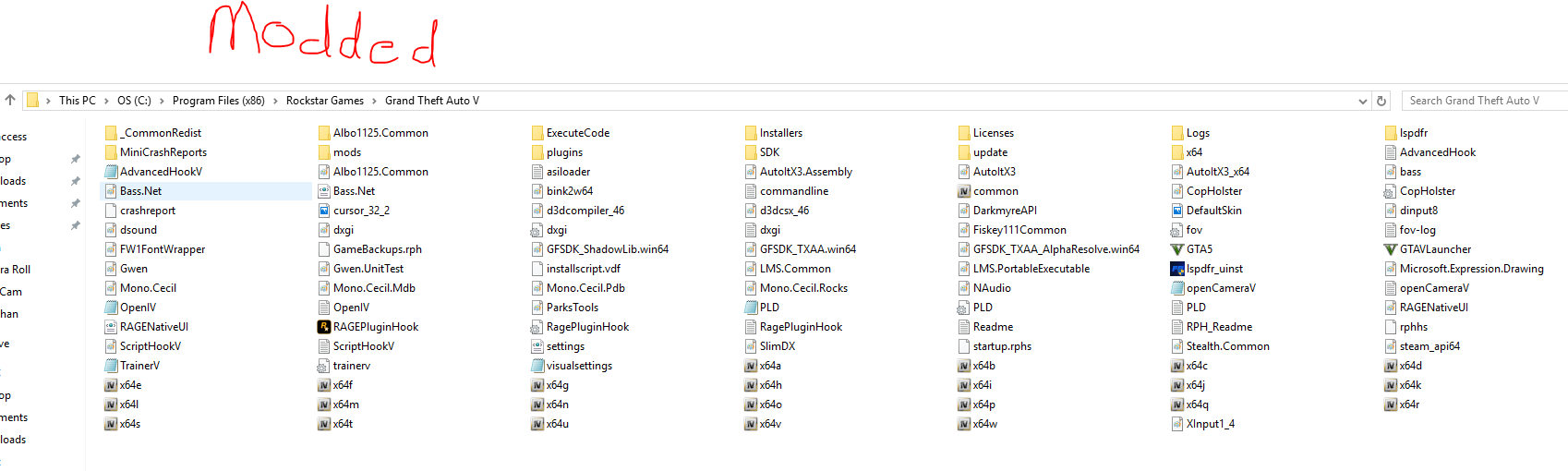Select the asiloader file
The image size is (1568, 471).
point(561,172)
